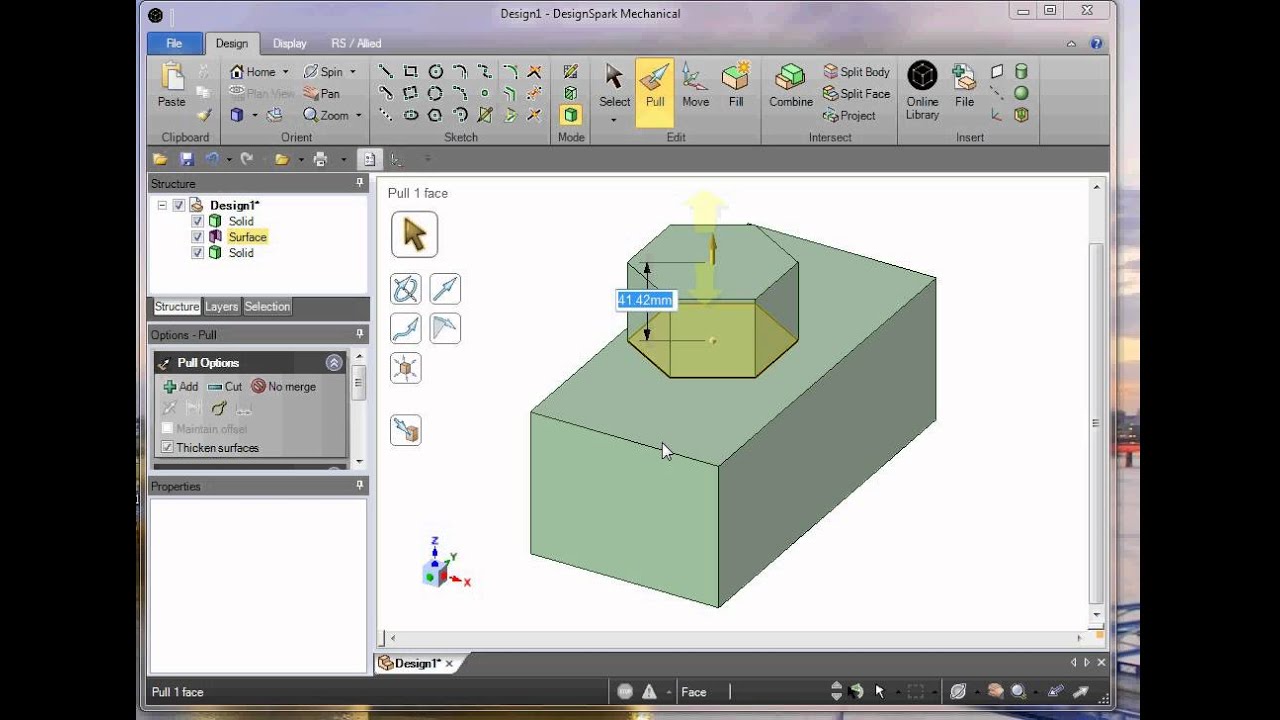This screenshot has width=1280, height=720.
Task: Choose the Direction tool guide in viewport
Action: [445, 289]
